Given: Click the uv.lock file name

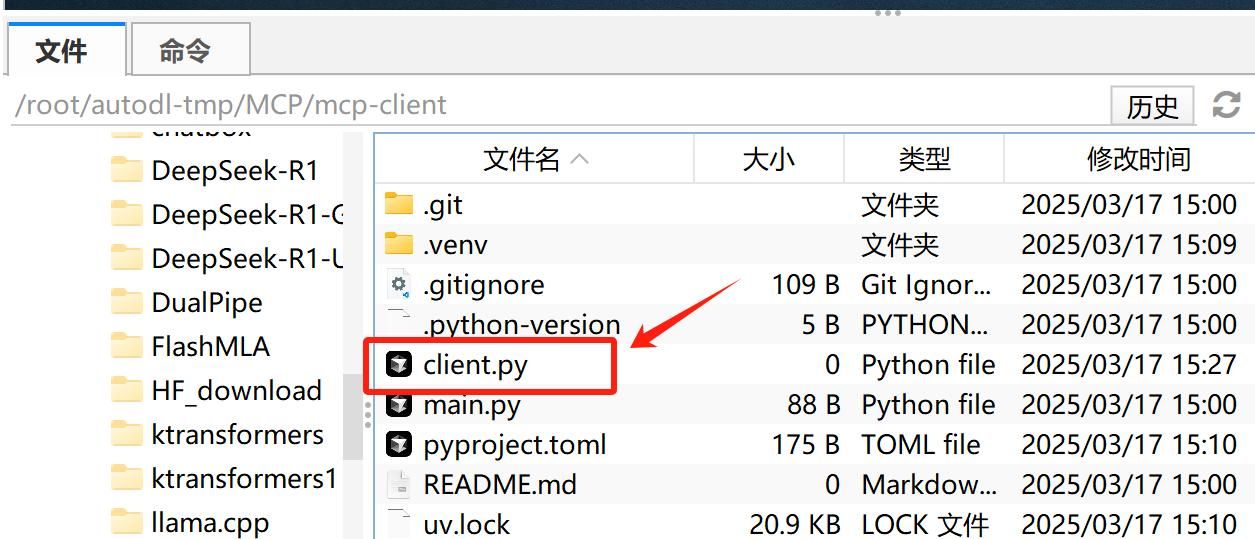Looking at the screenshot, I should tap(466, 524).
